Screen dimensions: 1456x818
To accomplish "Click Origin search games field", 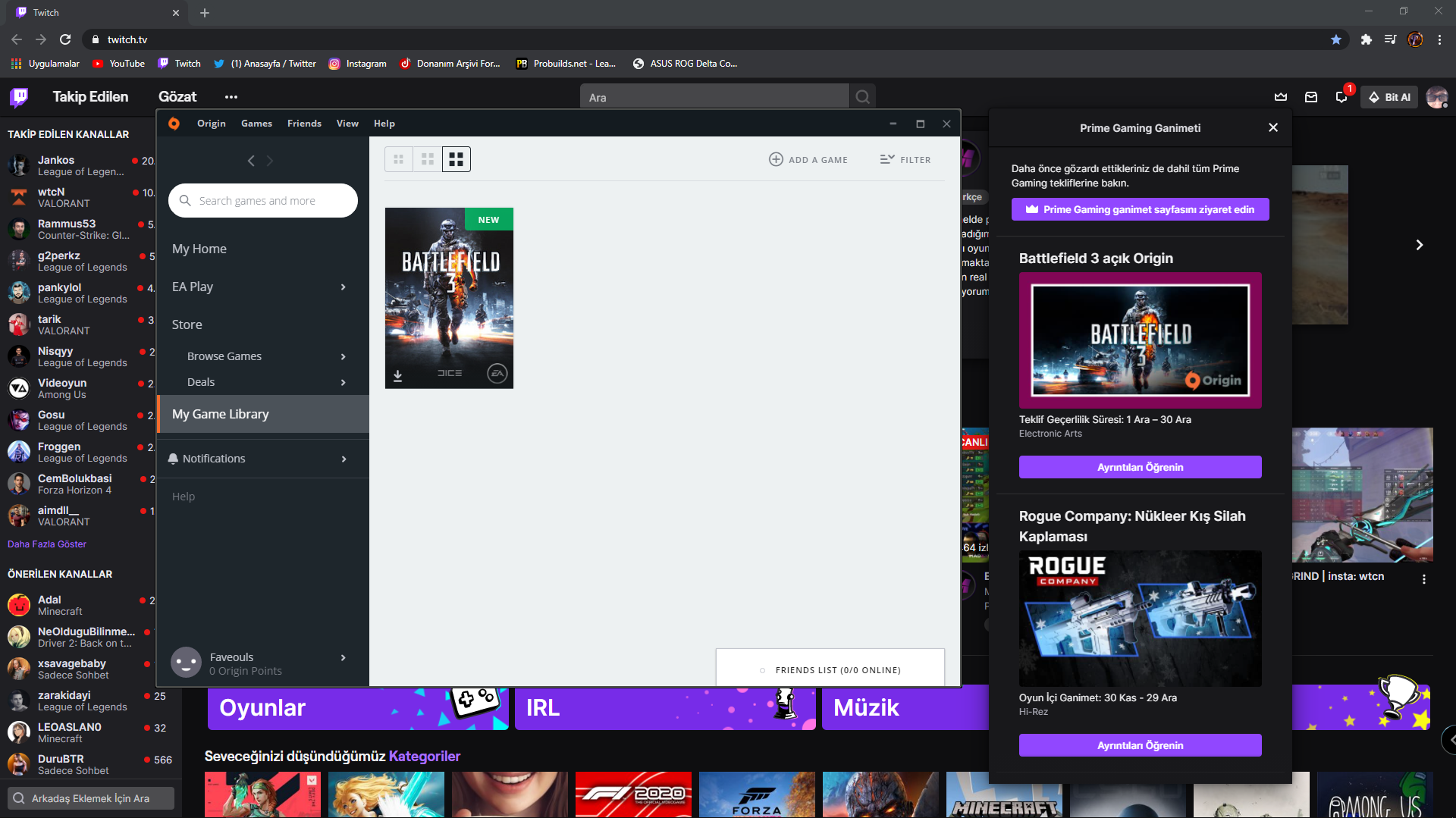I will 263,201.
